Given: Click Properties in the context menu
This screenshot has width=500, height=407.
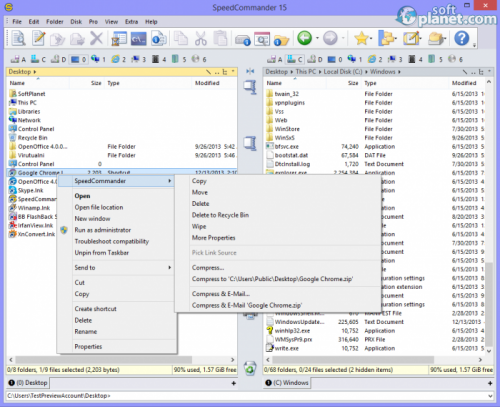Looking at the screenshot, I should click(x=88, y=346).
